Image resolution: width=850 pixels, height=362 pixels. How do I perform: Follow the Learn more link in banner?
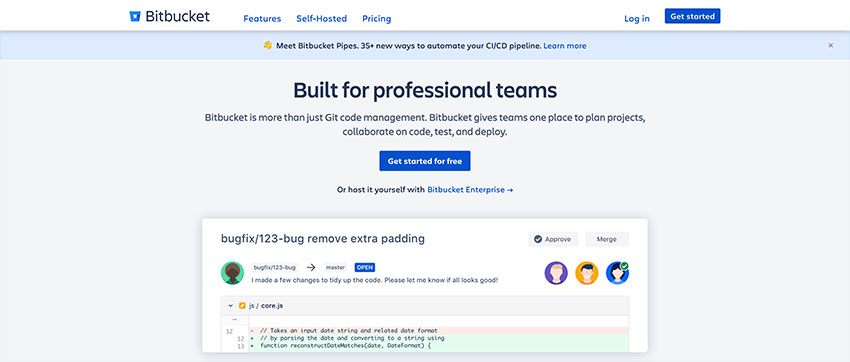click(565, 46)
